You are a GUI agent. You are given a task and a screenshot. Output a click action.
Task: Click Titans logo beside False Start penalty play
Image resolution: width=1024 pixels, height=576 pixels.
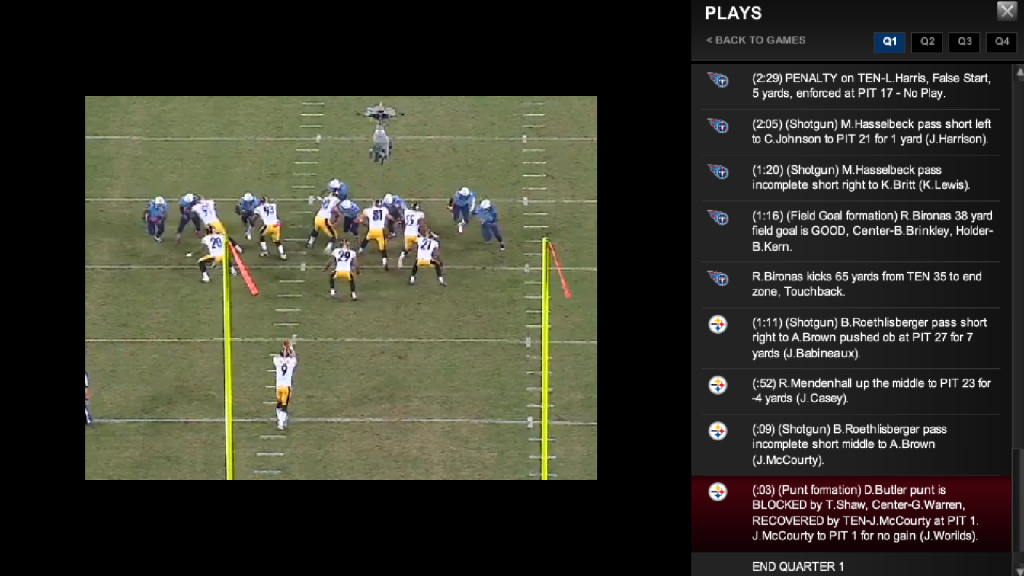click(717, 80)
